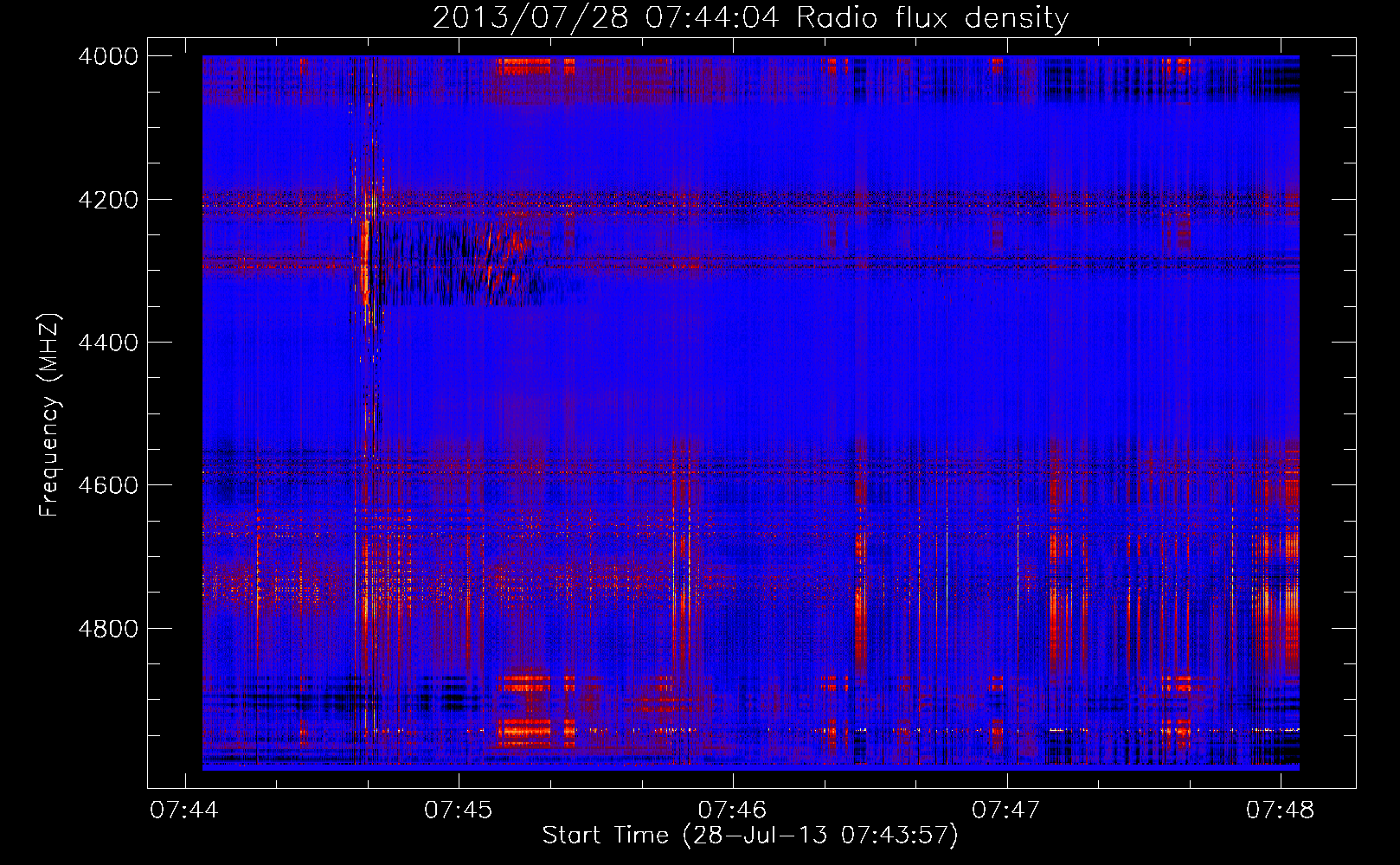The height and width of the screenshot is (865, 1400).
Task: Click the plot title "2013/07/28 07:44:04 Radio flux density"
Action: [x=750, y=17]
